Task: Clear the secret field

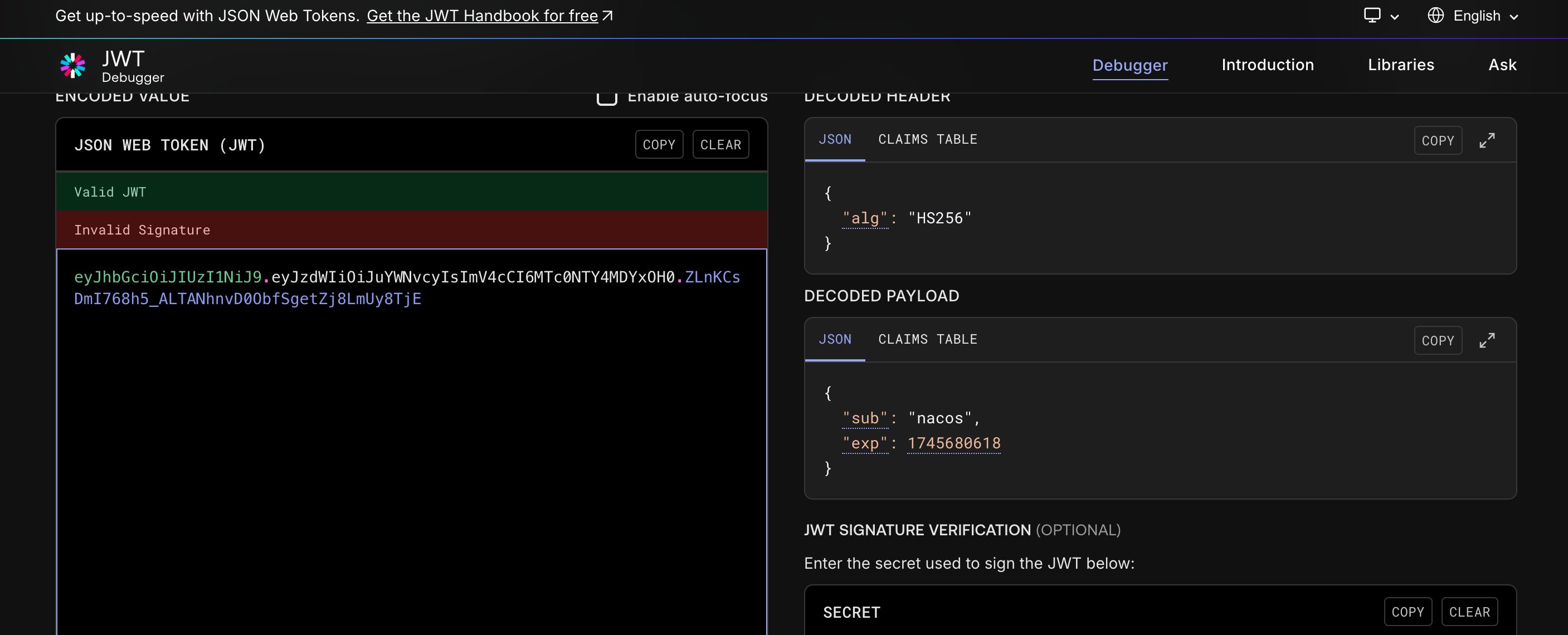Action: coord(1469,612)
